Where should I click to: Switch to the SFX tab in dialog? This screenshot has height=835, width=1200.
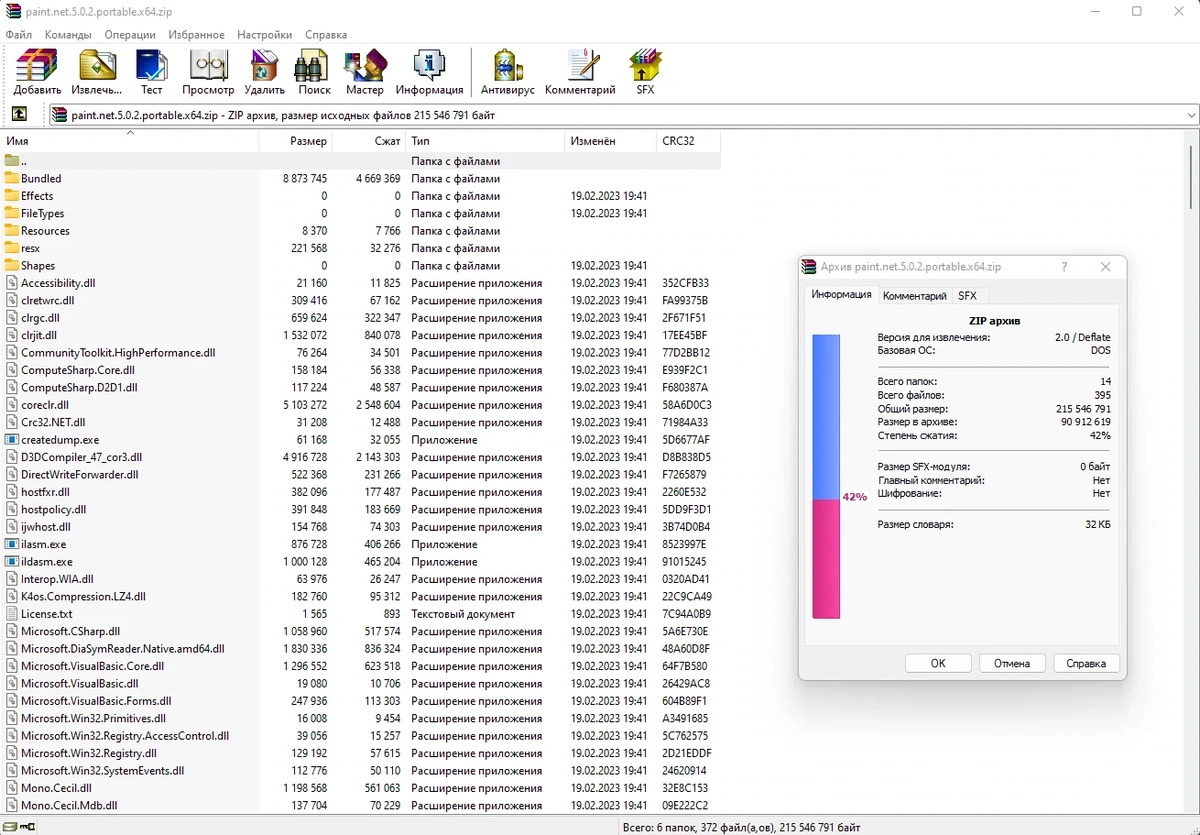(967, 296)
